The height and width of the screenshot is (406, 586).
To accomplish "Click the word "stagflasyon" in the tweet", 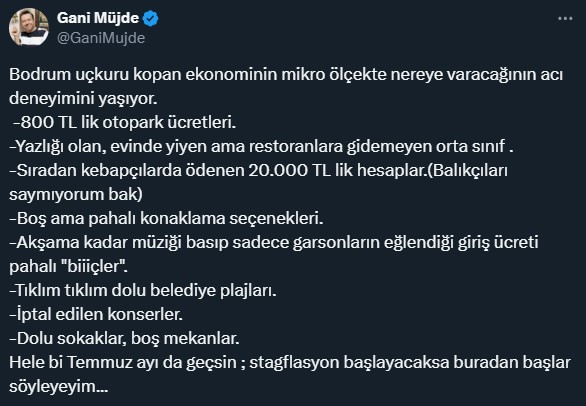I will tap(294, 362).
